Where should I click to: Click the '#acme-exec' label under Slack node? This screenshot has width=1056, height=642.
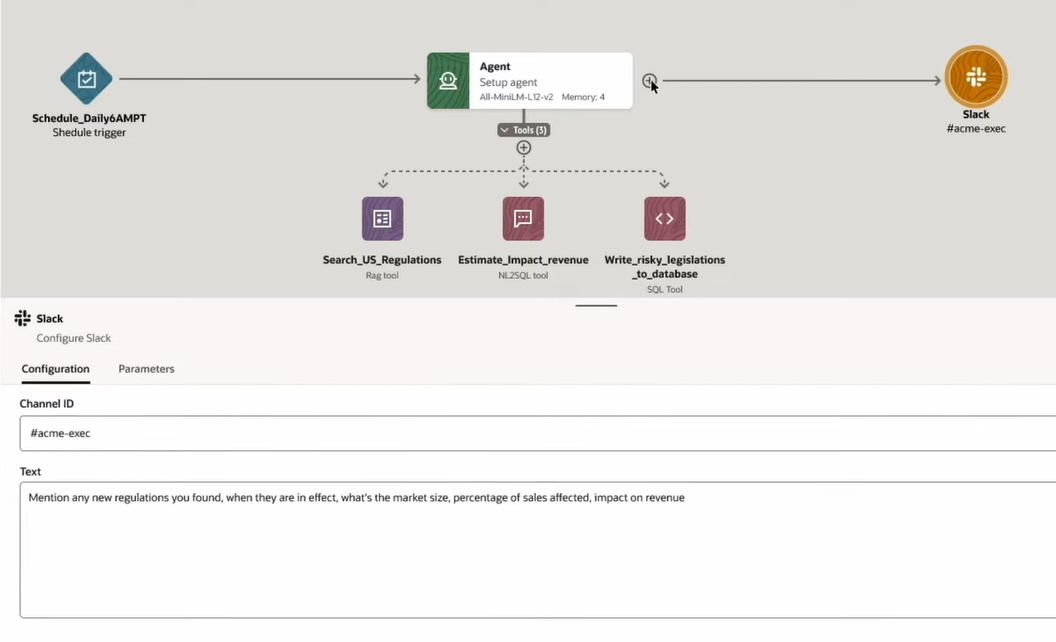(976, 129)
